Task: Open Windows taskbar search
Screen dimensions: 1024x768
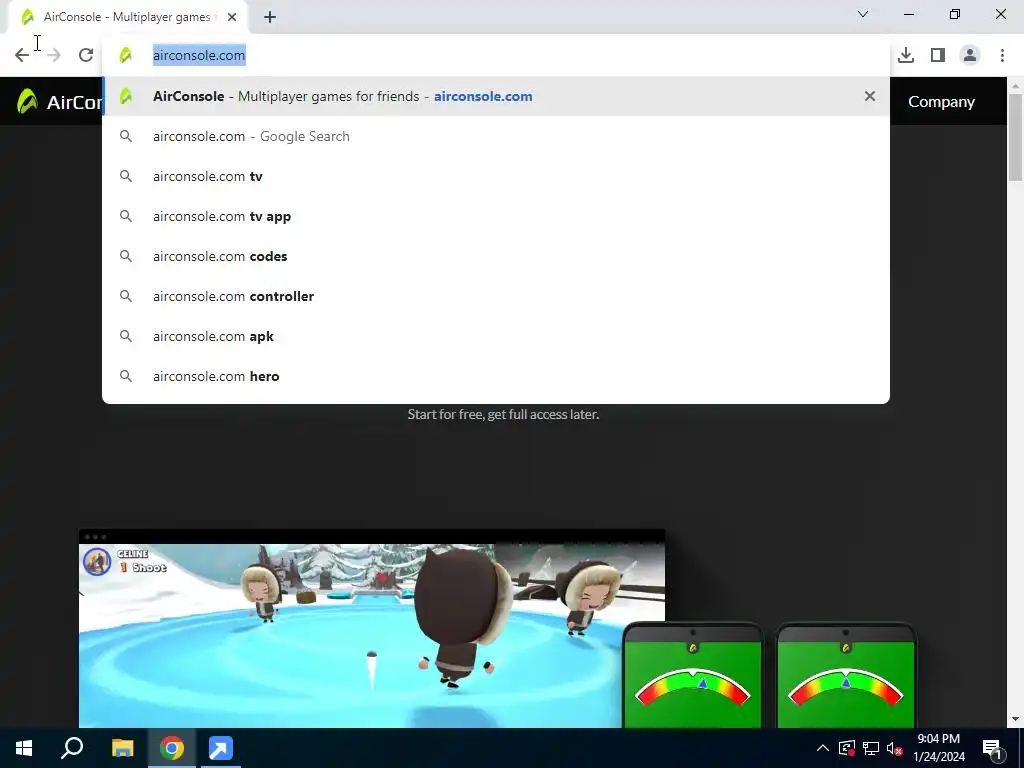Action: 72,748
